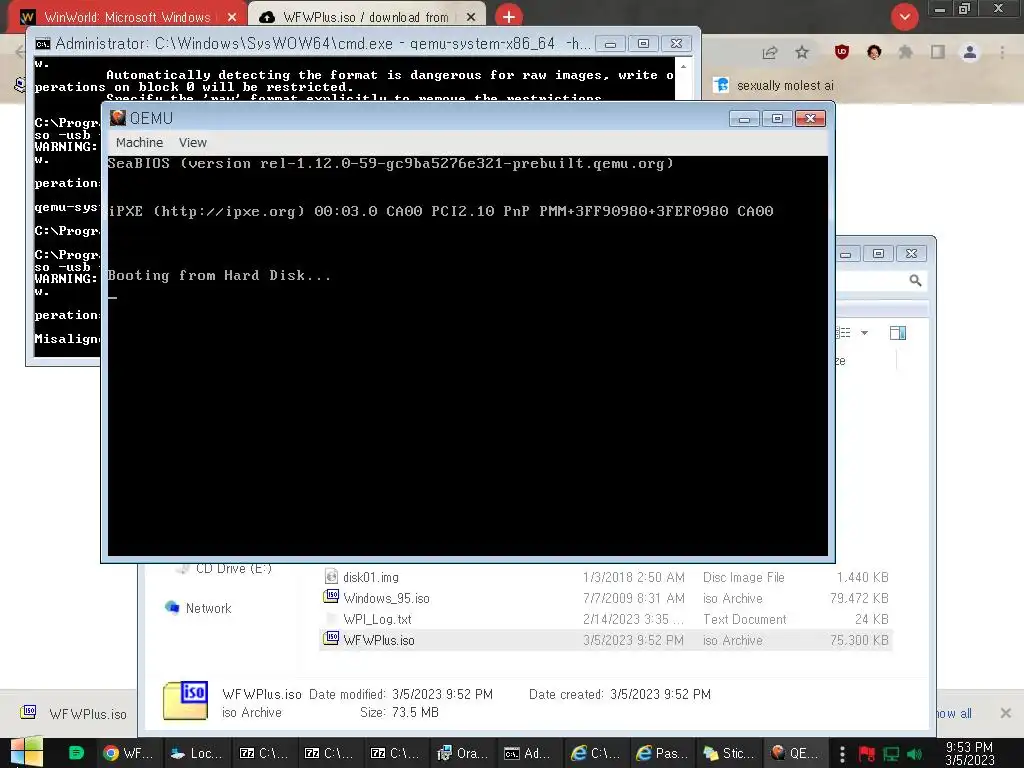1024x768 pixels.
Task: Click the large iso icon in details pane
Action: pyautogui.click(x=185, y=700)
